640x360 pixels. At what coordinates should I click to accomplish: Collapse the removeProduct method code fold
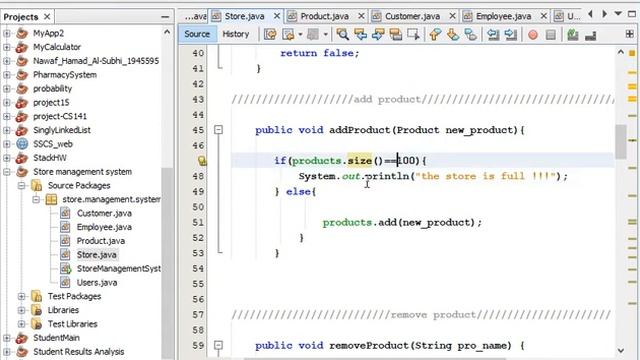pos(219,345)
